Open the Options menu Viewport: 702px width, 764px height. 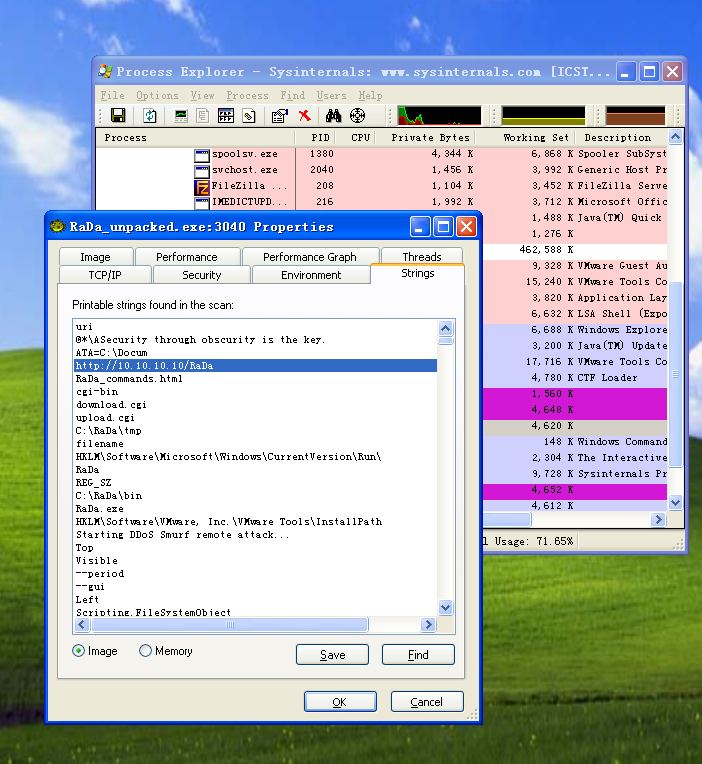(157, 96)
